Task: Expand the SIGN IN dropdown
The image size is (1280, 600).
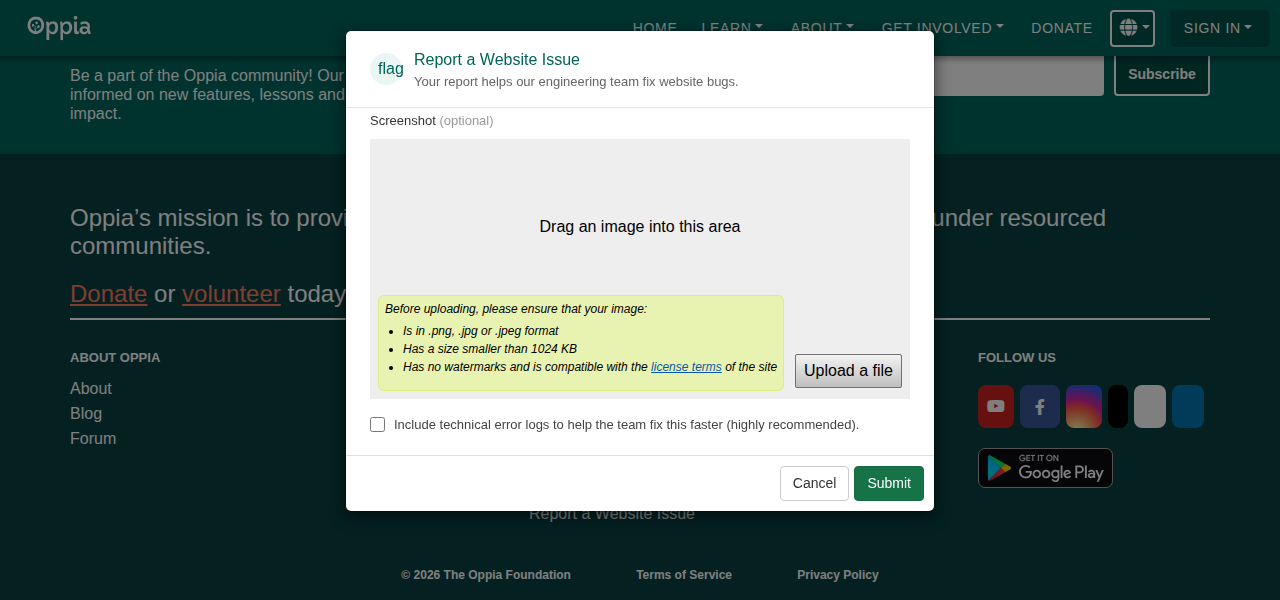Action: [1217, 28]
